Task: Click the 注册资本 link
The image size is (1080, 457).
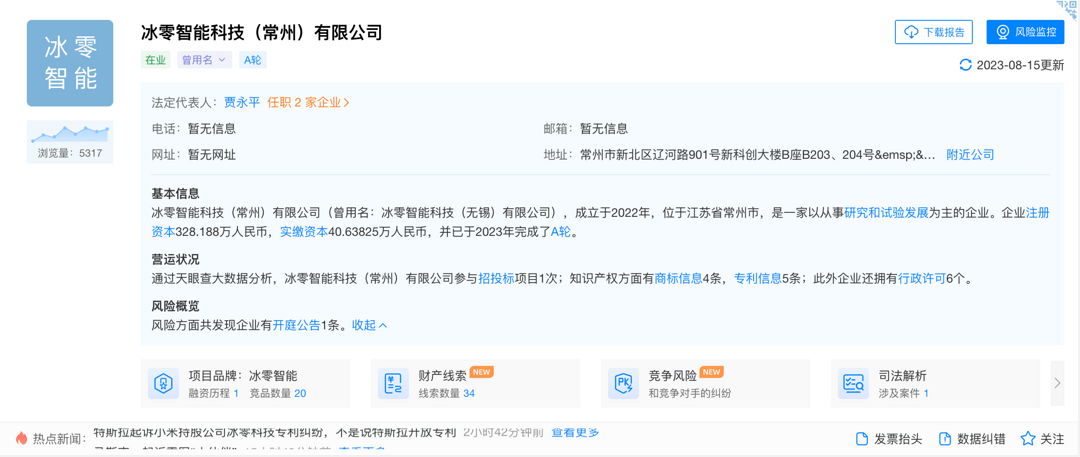Action: click(1038, 213)
